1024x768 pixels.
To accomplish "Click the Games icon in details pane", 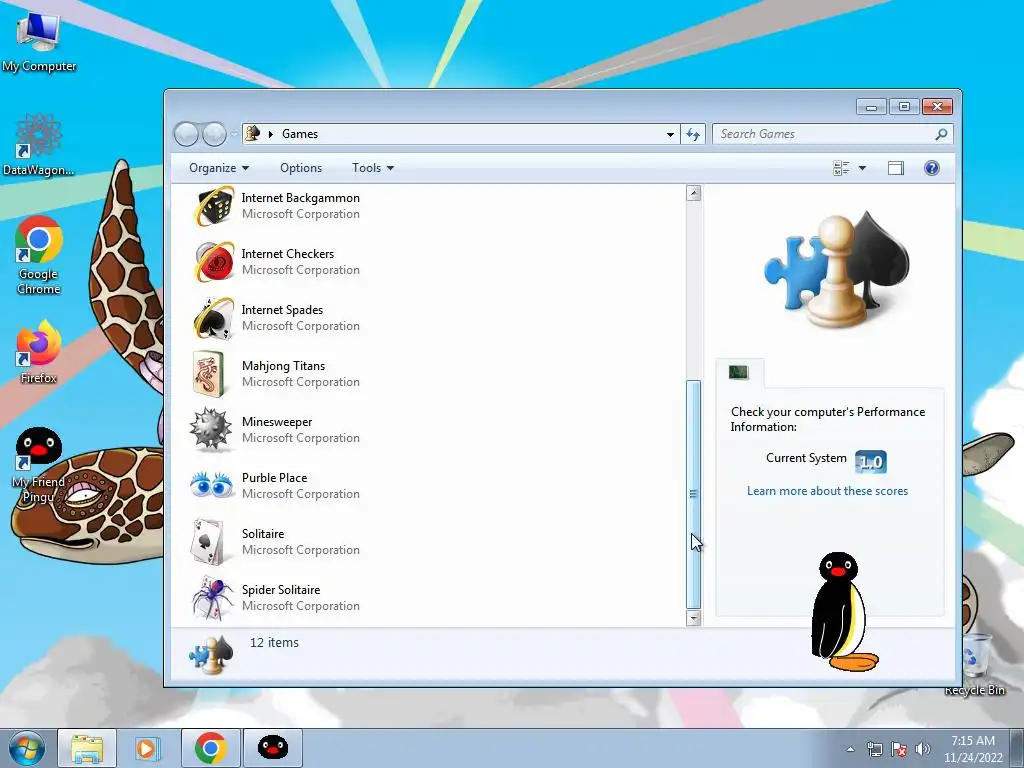I will (211, 655).
